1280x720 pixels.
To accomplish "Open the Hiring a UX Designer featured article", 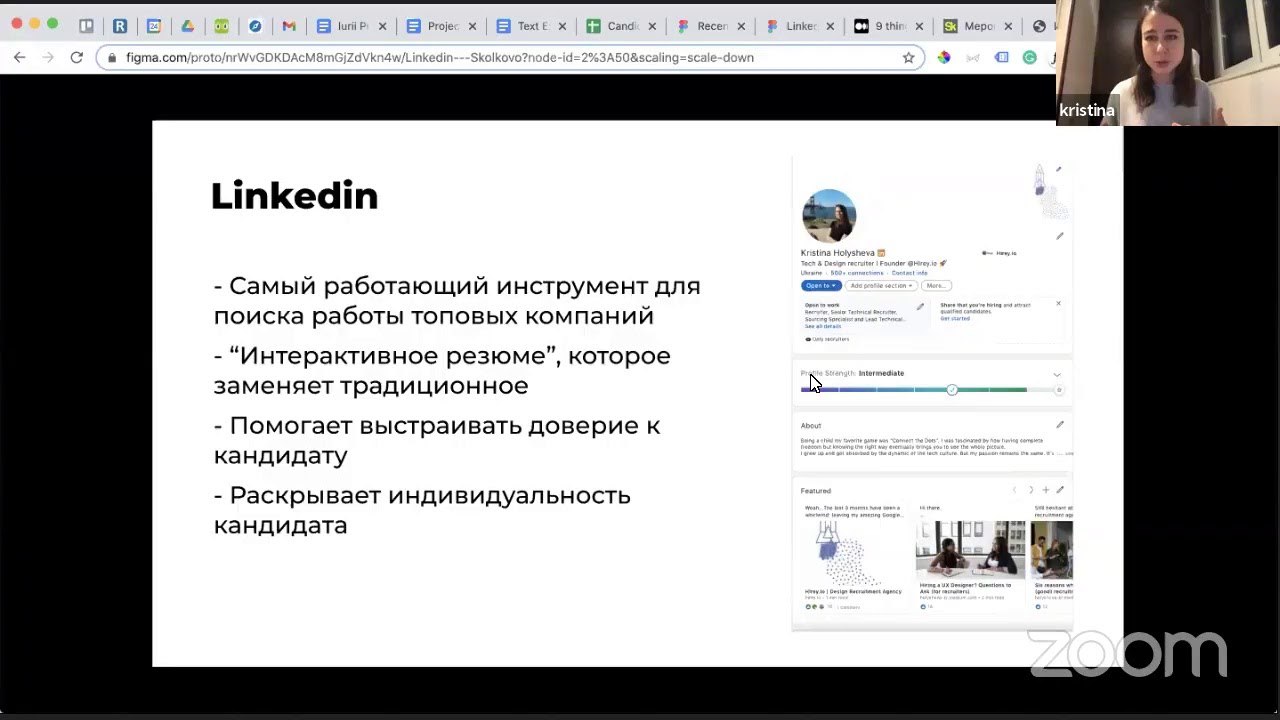I will click(x=970, y=556).
